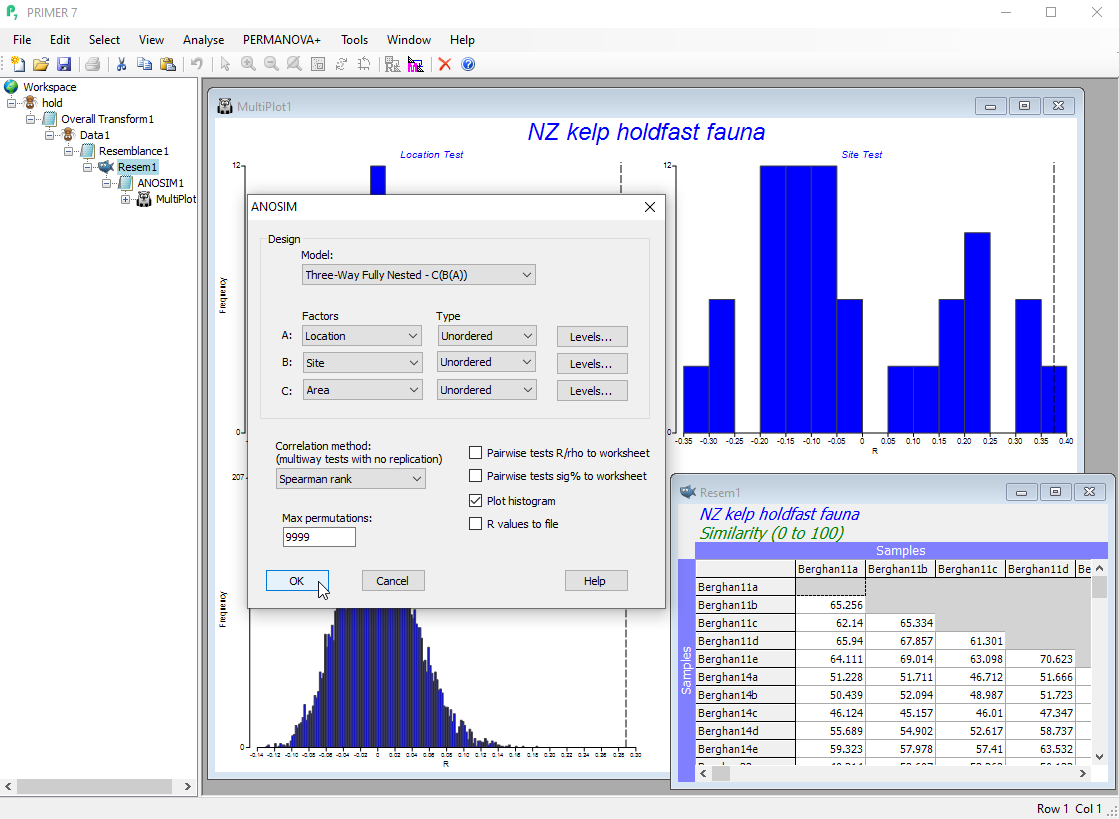
Task: Click the Open file folder icon
Action: pyautogui.click(x=41, y=64)
